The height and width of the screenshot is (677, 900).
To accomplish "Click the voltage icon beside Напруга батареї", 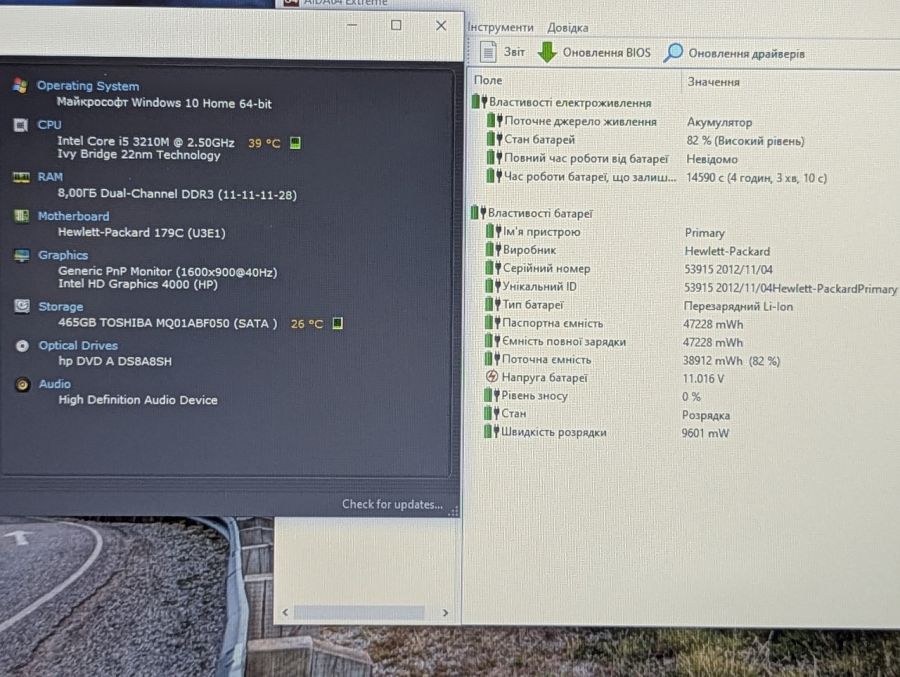I will coord(492,377).
